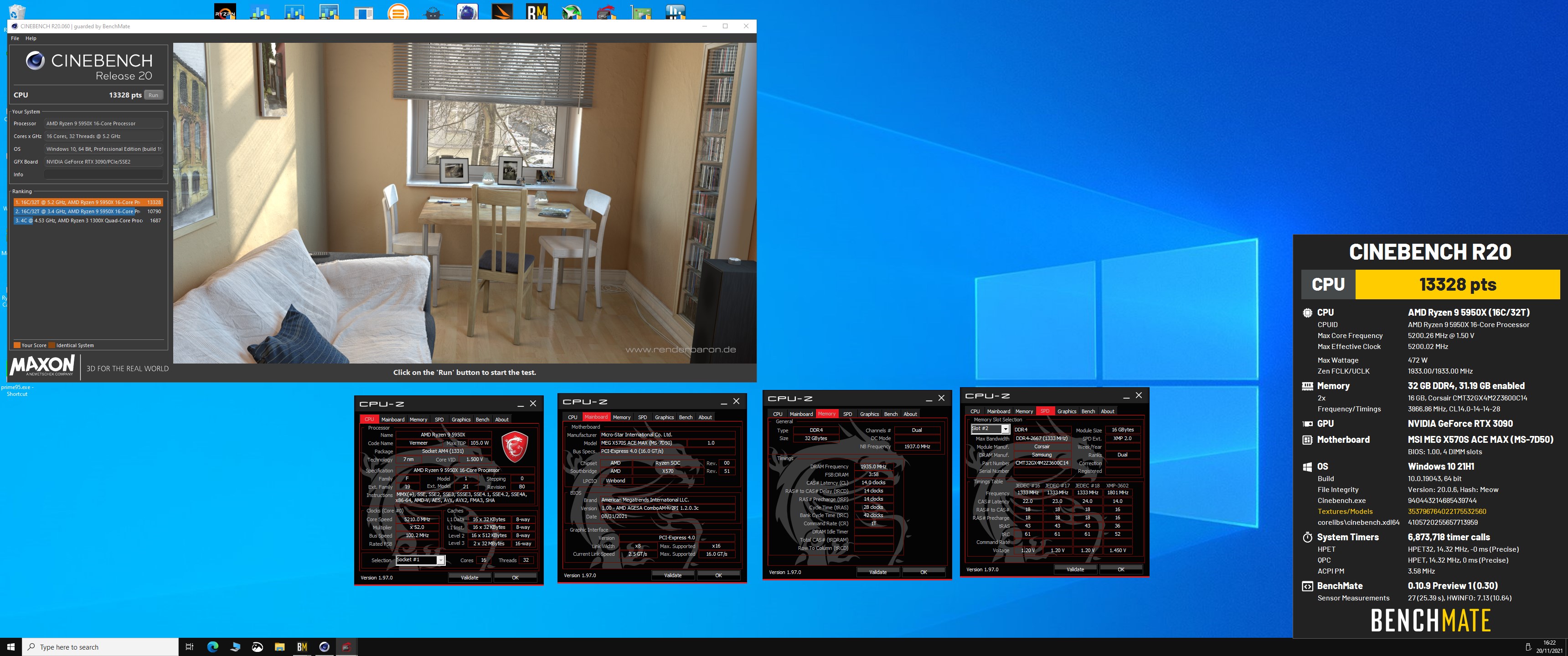Switch to CPU-Z in the taskbar
Viewport: 1568px width, 656px height.
pyautogui.click(x=346, y=647)
